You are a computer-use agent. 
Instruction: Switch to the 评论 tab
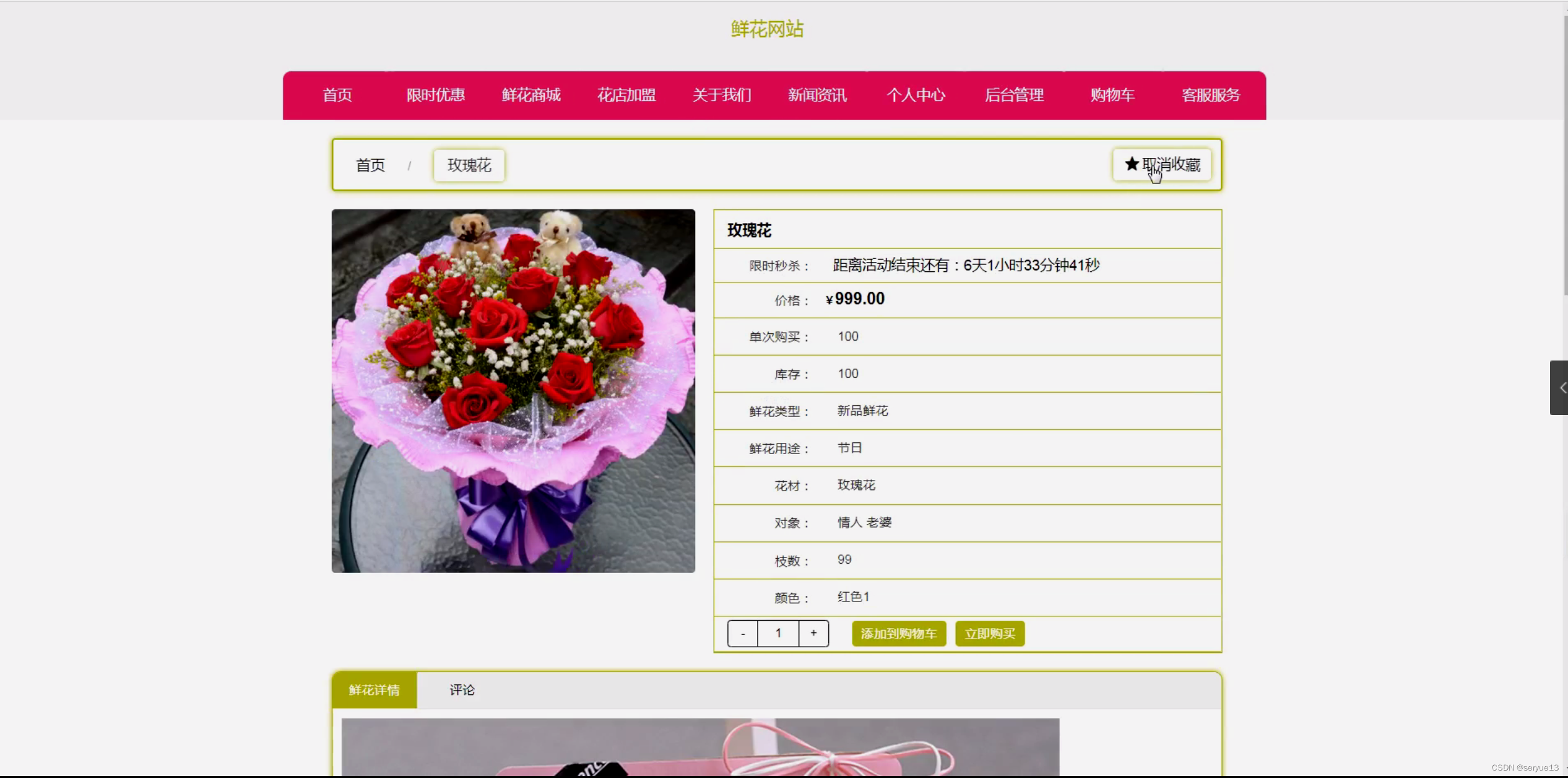(x=462, y=690)
